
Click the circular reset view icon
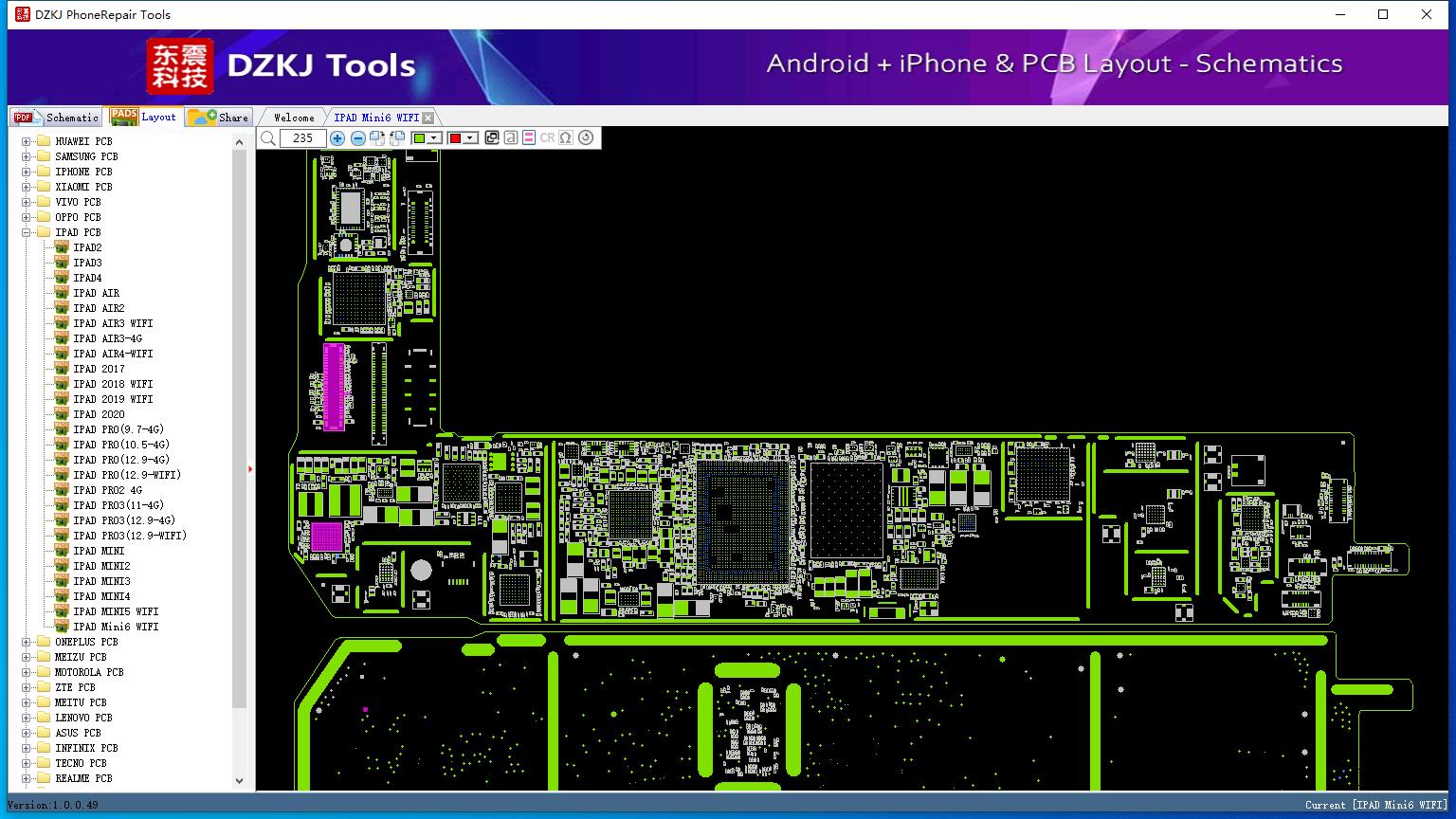pos(586,138)
